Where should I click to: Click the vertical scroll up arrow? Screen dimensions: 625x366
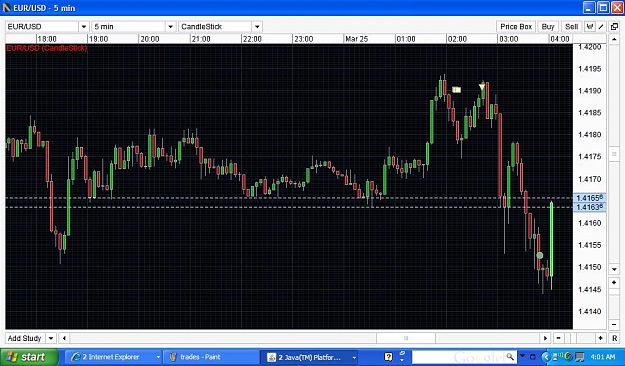(614, 39)
